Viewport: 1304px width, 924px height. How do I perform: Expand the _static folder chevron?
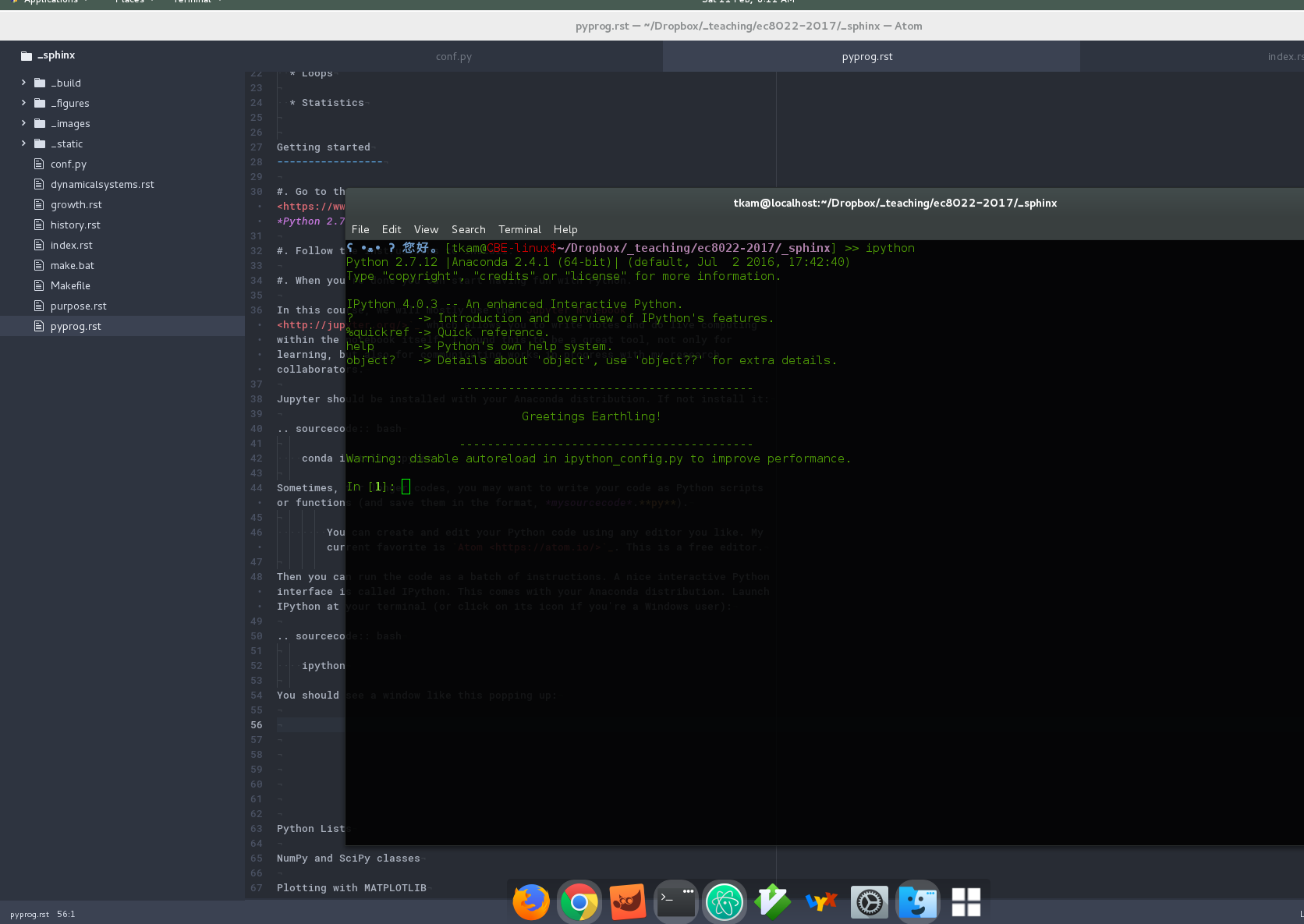point(23,143)
